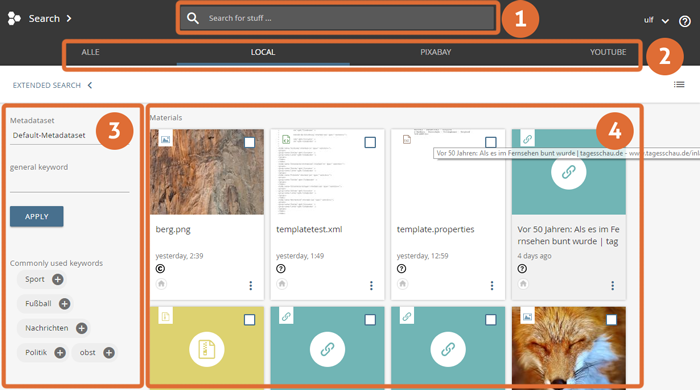The width and height of the screenshot is (700, 390).
Task: Tick checkbox on yellow zip card
Action: click(x=250, y=319)
